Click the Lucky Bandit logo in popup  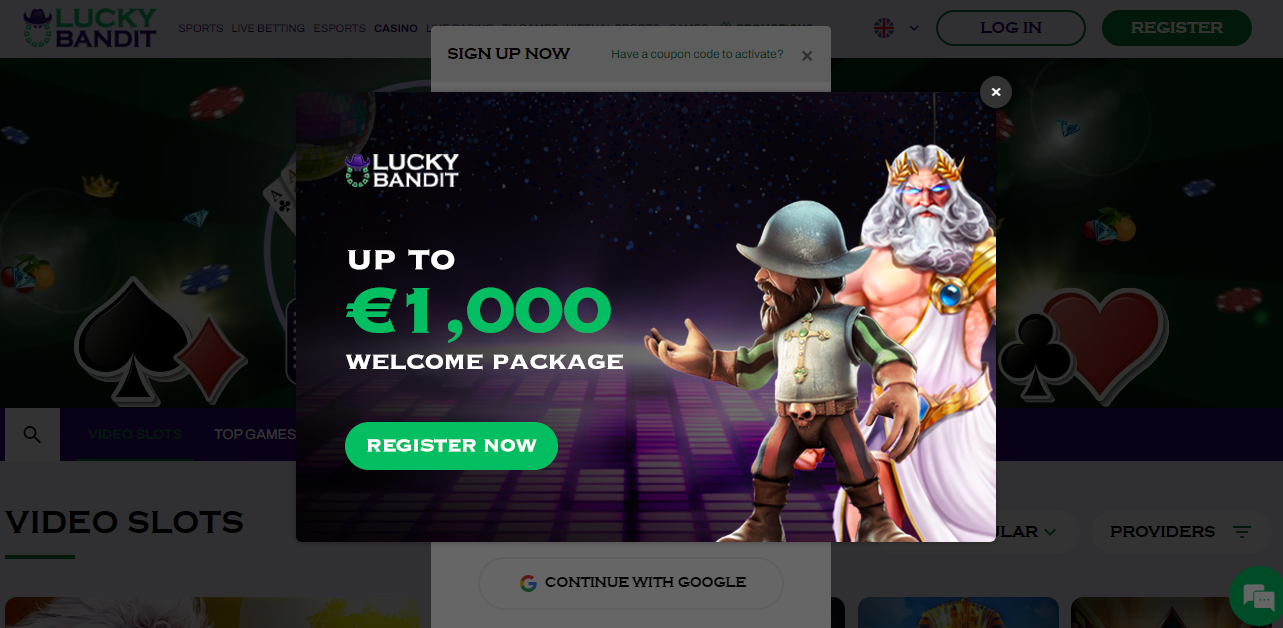click(x=402, y=170)
